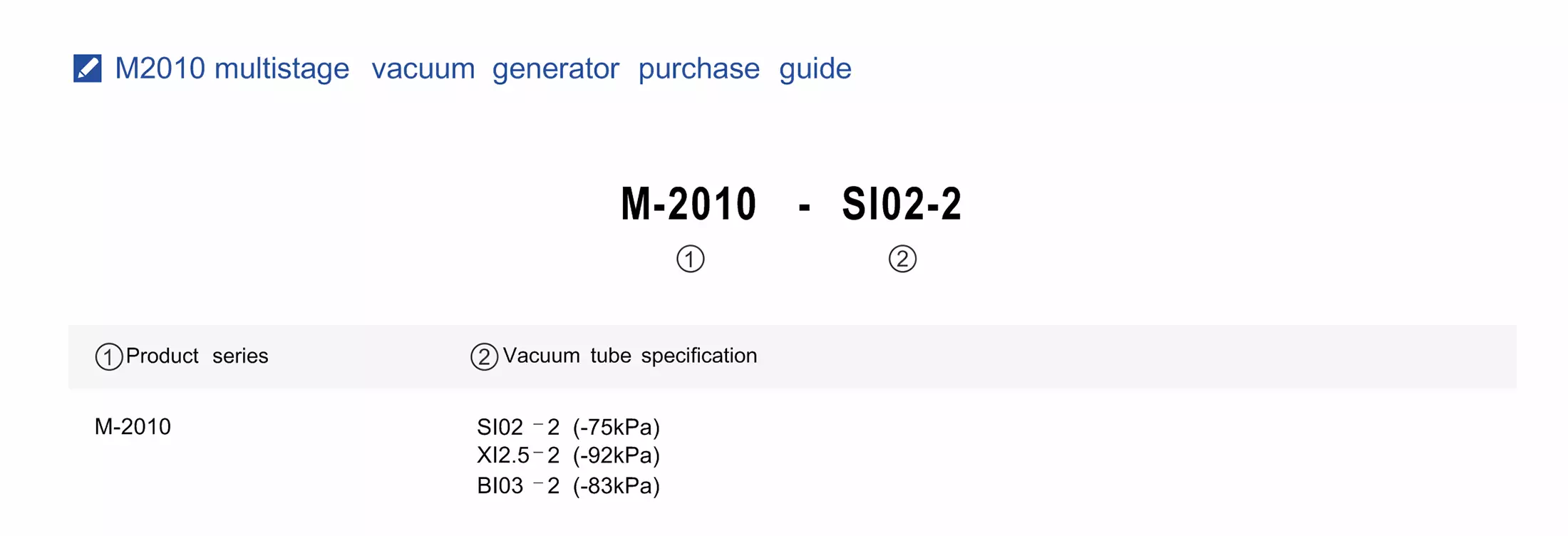Screen dimensions: 1568x536
Task: Click circled number 1 below bold M-2010
Action: point(690,259)
